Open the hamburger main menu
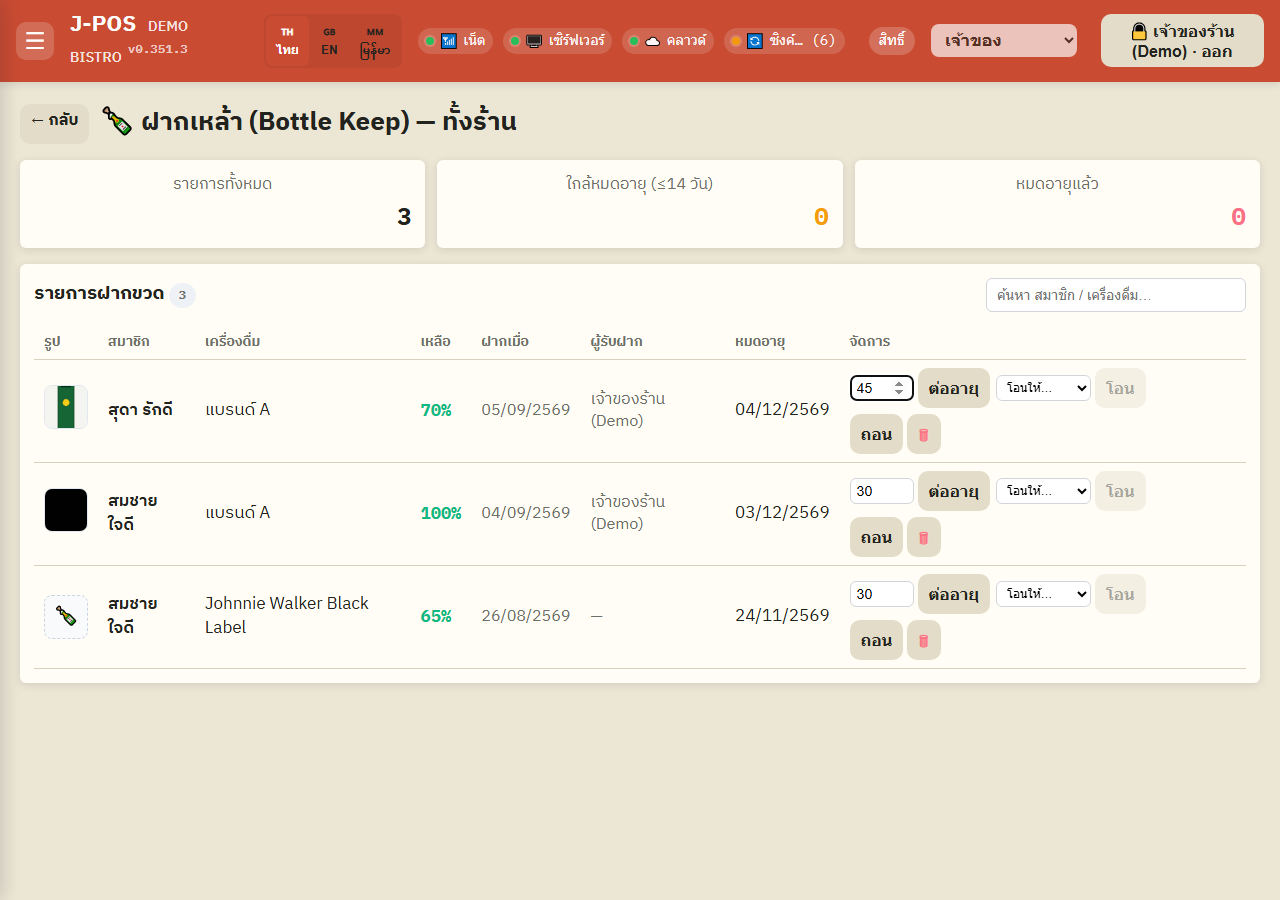 35,41
